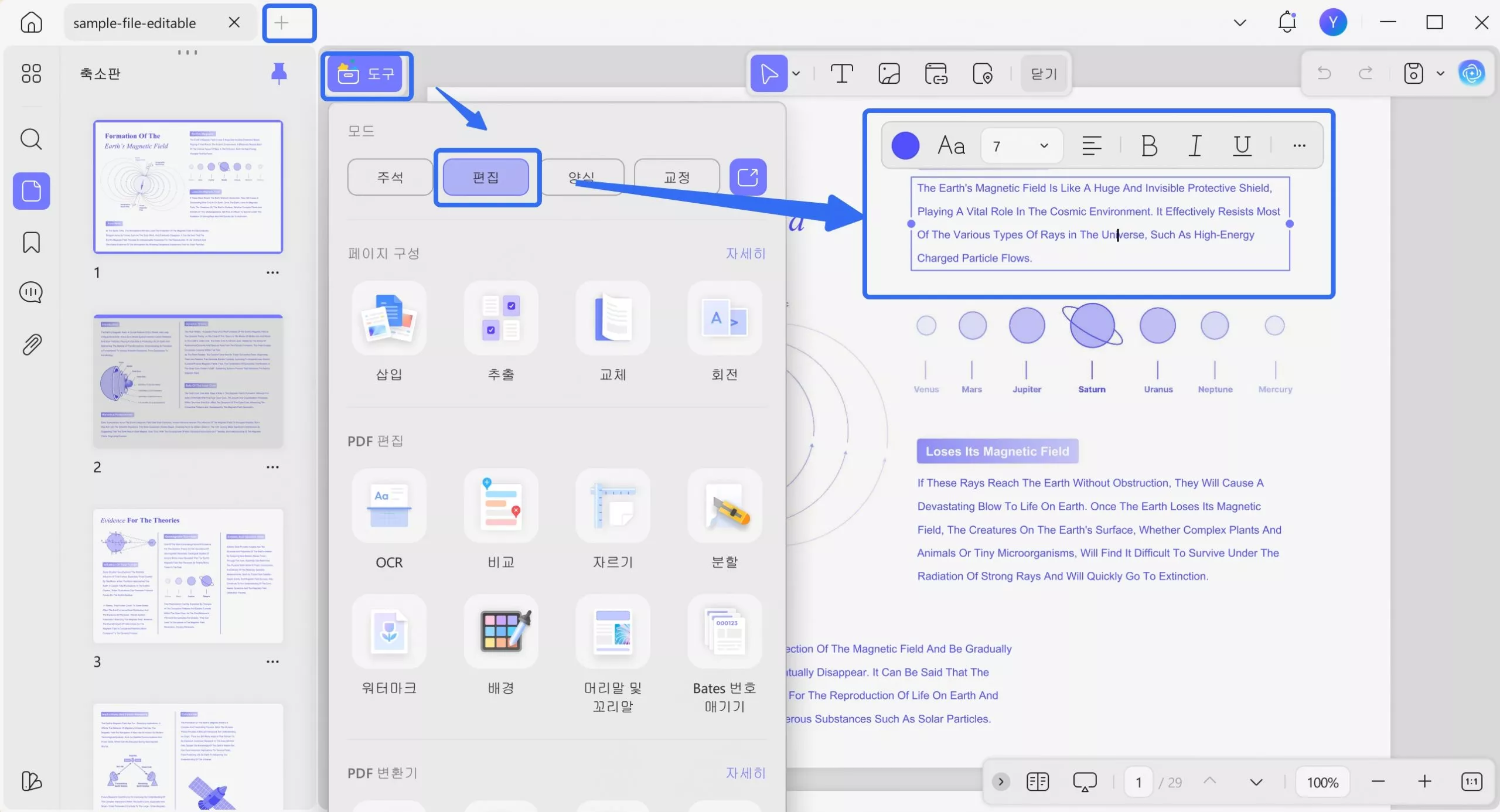Screen dimensions: 1500x812
Task: Select the watermark (워터마크) tool
Action: pyautogui.click(x=388, y=632)
